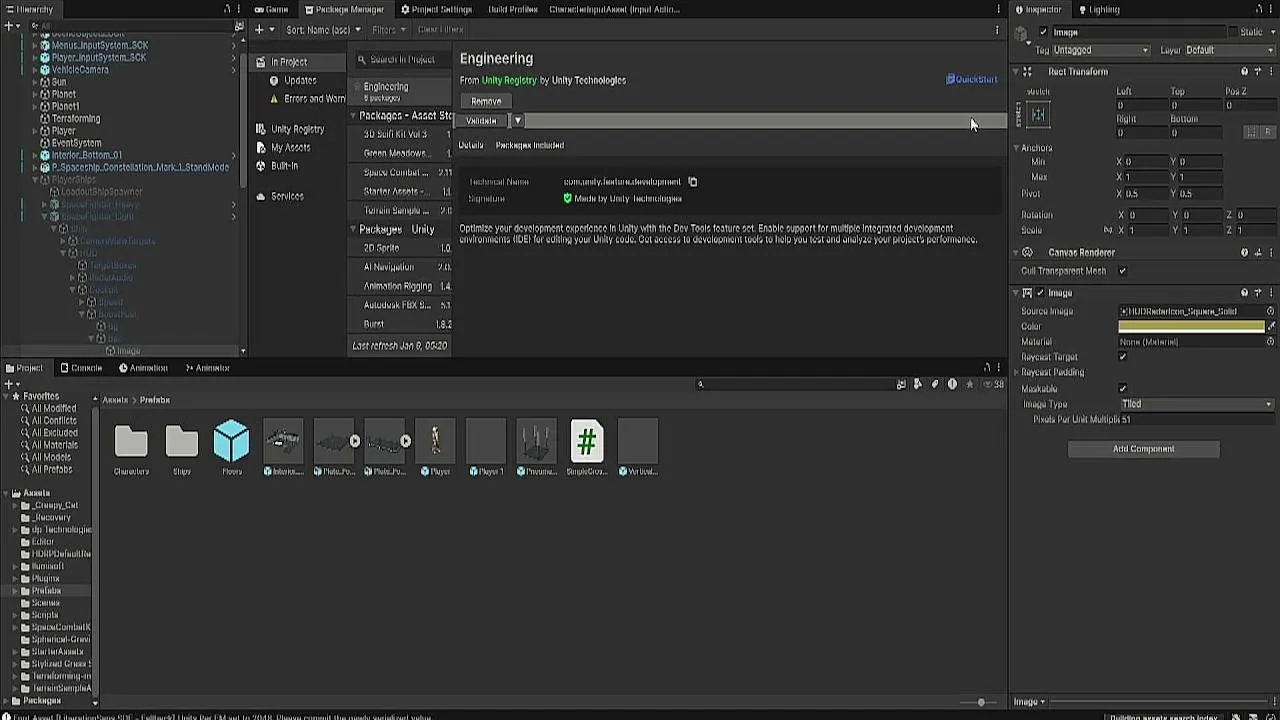Collapse the Anchors foldout
1280x720 pixels.
click(x=1017, y=148)
